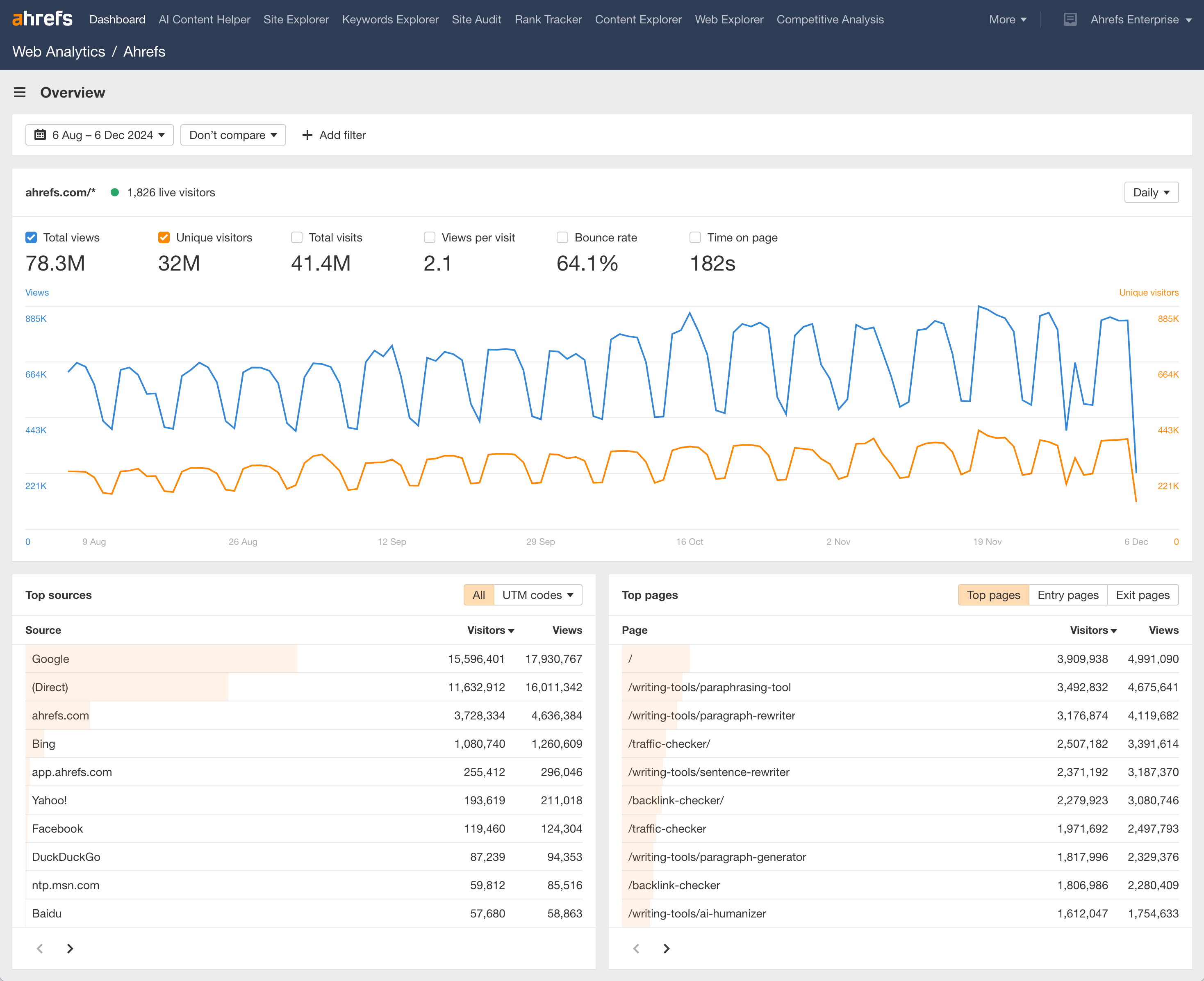
Task: Open the Don't compare dropdown
Action: coord(233,135)
